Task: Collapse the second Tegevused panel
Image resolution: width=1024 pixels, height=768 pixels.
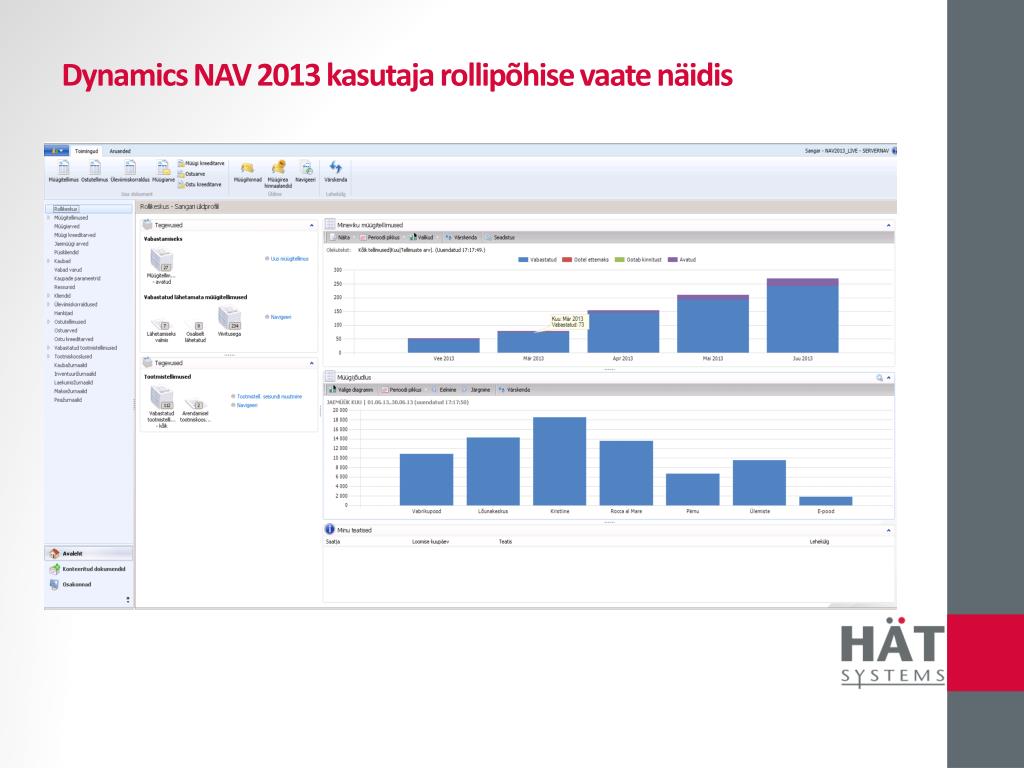Action: coord(312,363)
